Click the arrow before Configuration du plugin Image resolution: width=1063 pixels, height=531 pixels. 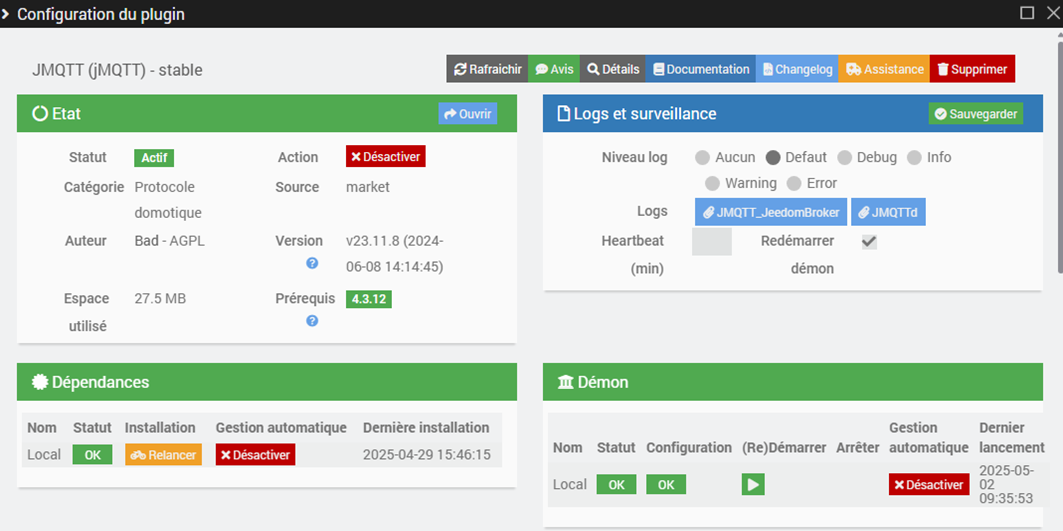[x=5, y=14]
